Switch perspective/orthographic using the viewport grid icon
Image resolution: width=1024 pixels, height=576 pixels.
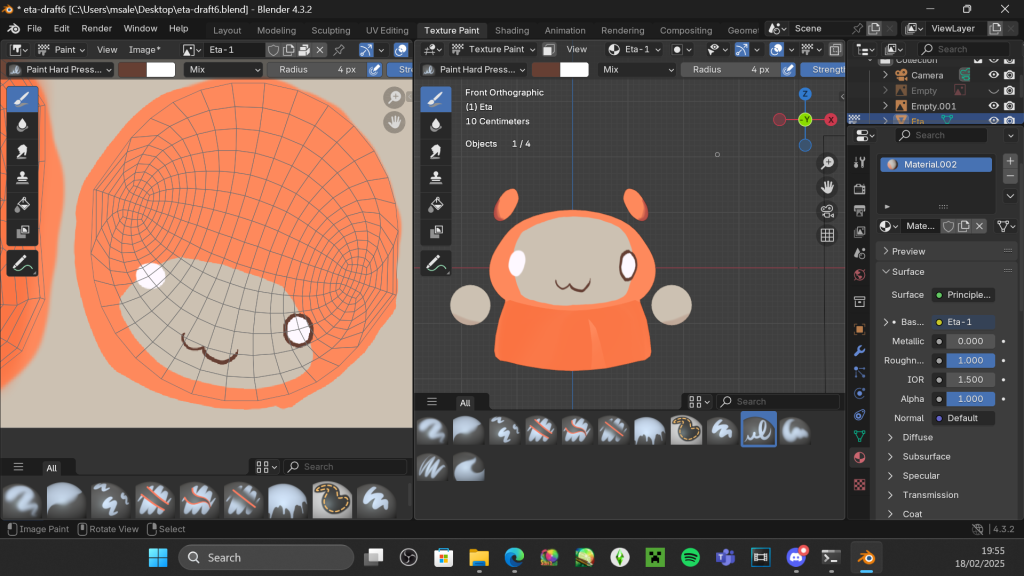pyautogui.click(x=827, y=235)
